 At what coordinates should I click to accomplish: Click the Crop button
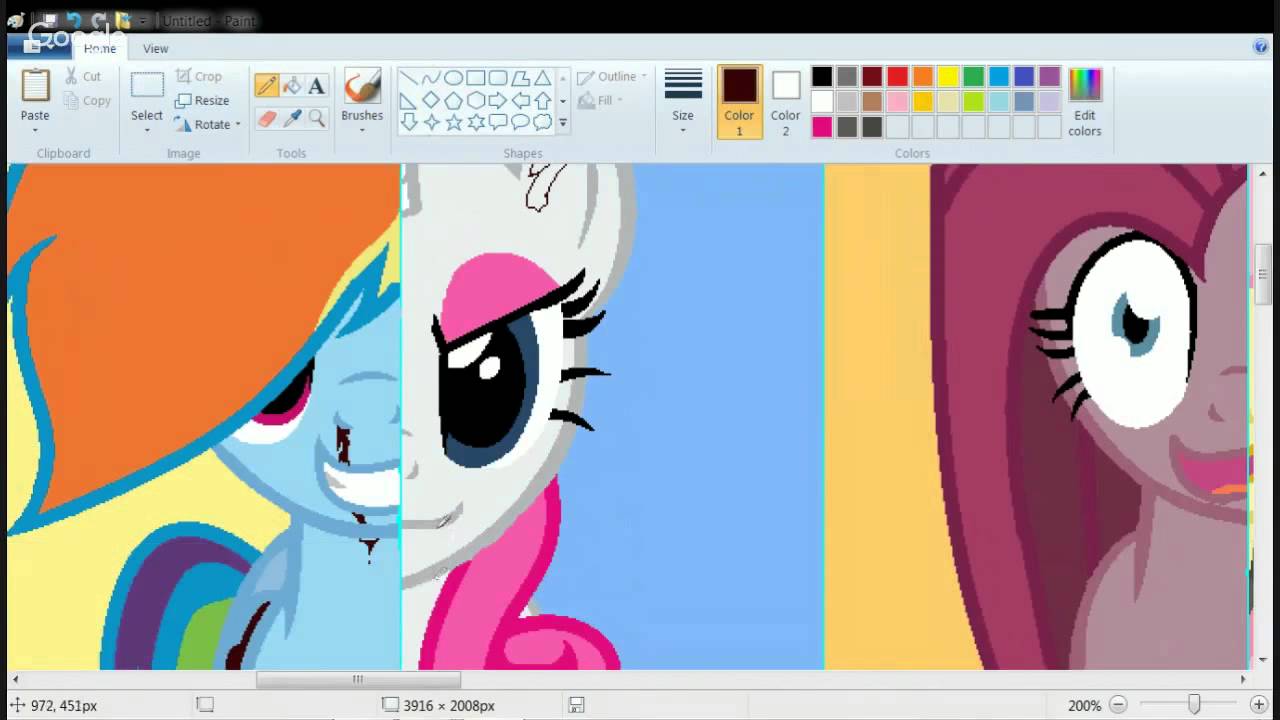click(198, 76)
